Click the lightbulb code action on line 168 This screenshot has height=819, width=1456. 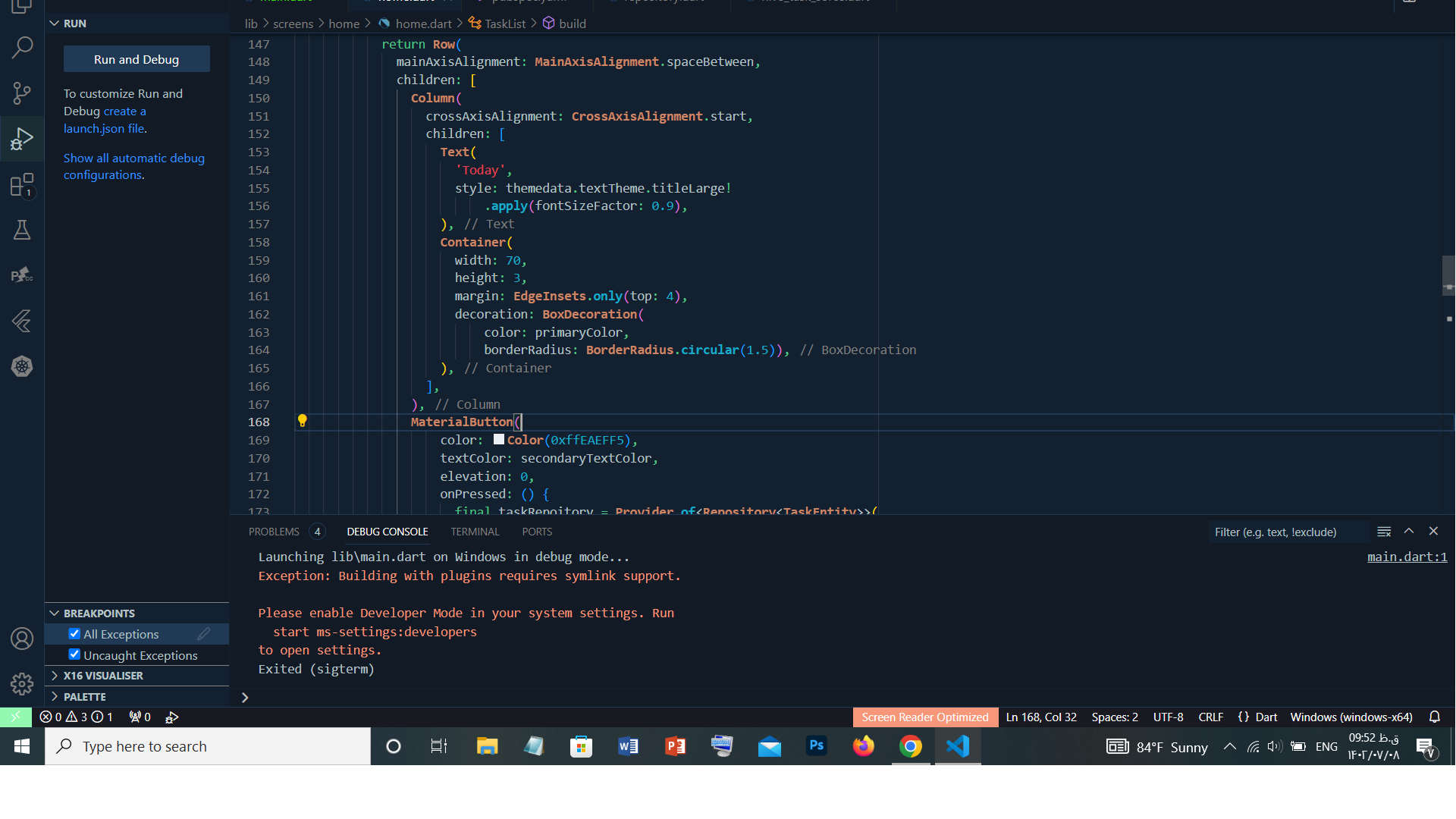[x=302, y=421]
